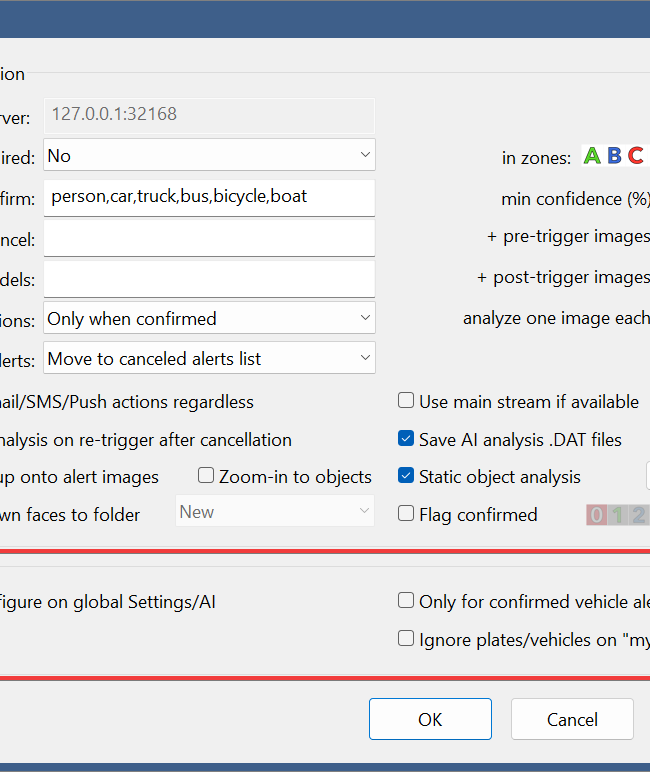The image size is (650, 772).
Task: Click the object list field with person,car,truck
Action: point(209,197)
